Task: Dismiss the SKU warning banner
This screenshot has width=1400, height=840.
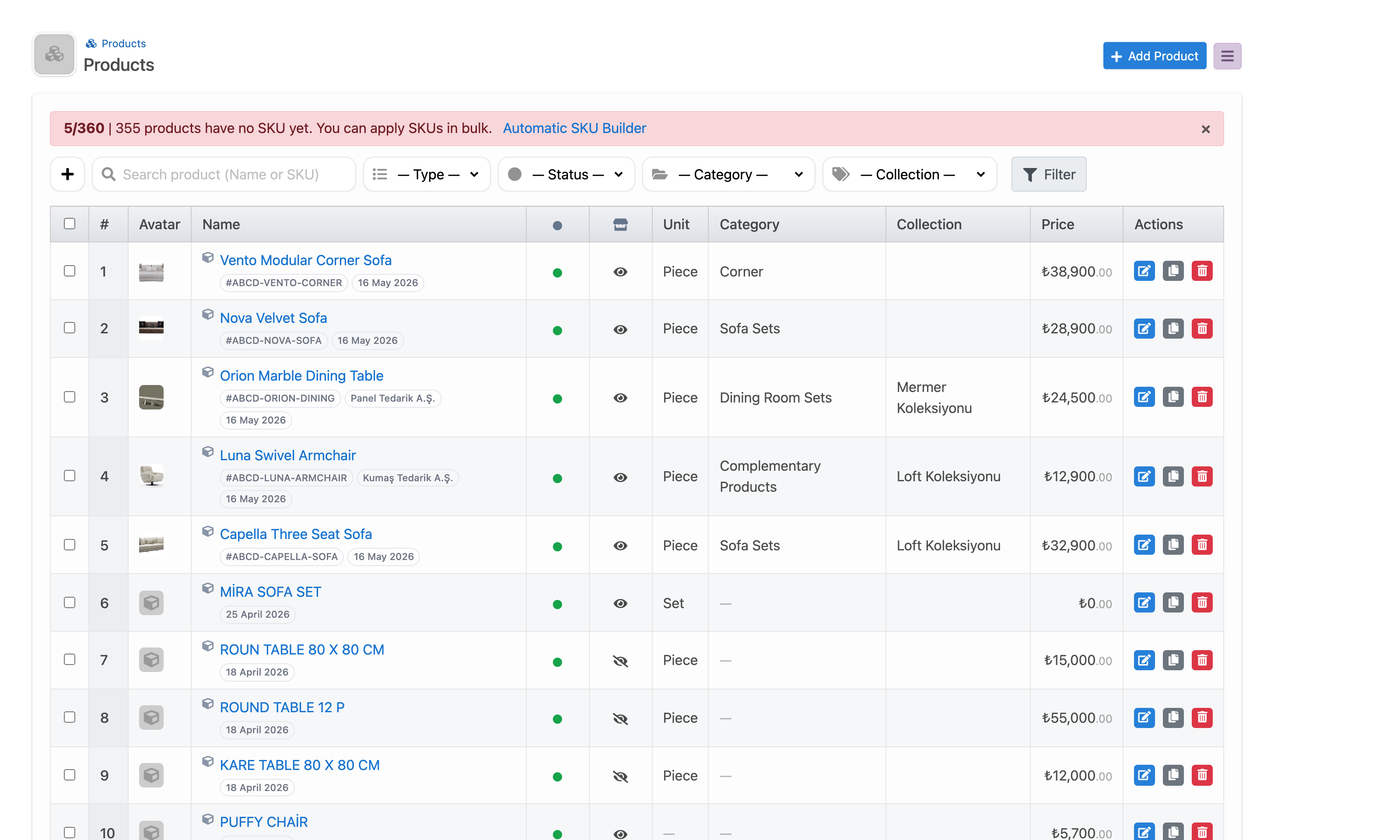Action: 1205,129
